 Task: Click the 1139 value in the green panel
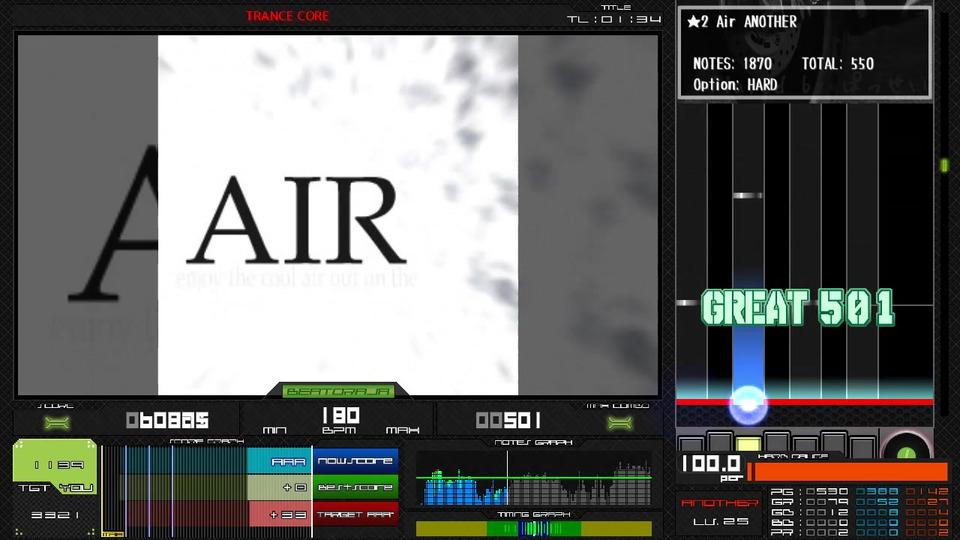(x=59, y=465)
